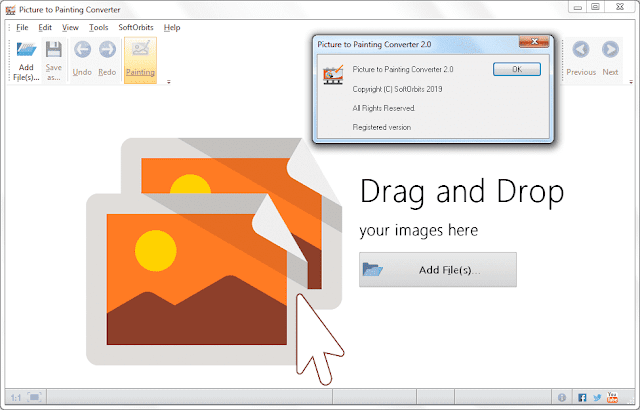Image resolution: width=640 pixels, height=410 pixels.
Task: Undo the last action
Action: pyautogui.click(x=82, y=60)
